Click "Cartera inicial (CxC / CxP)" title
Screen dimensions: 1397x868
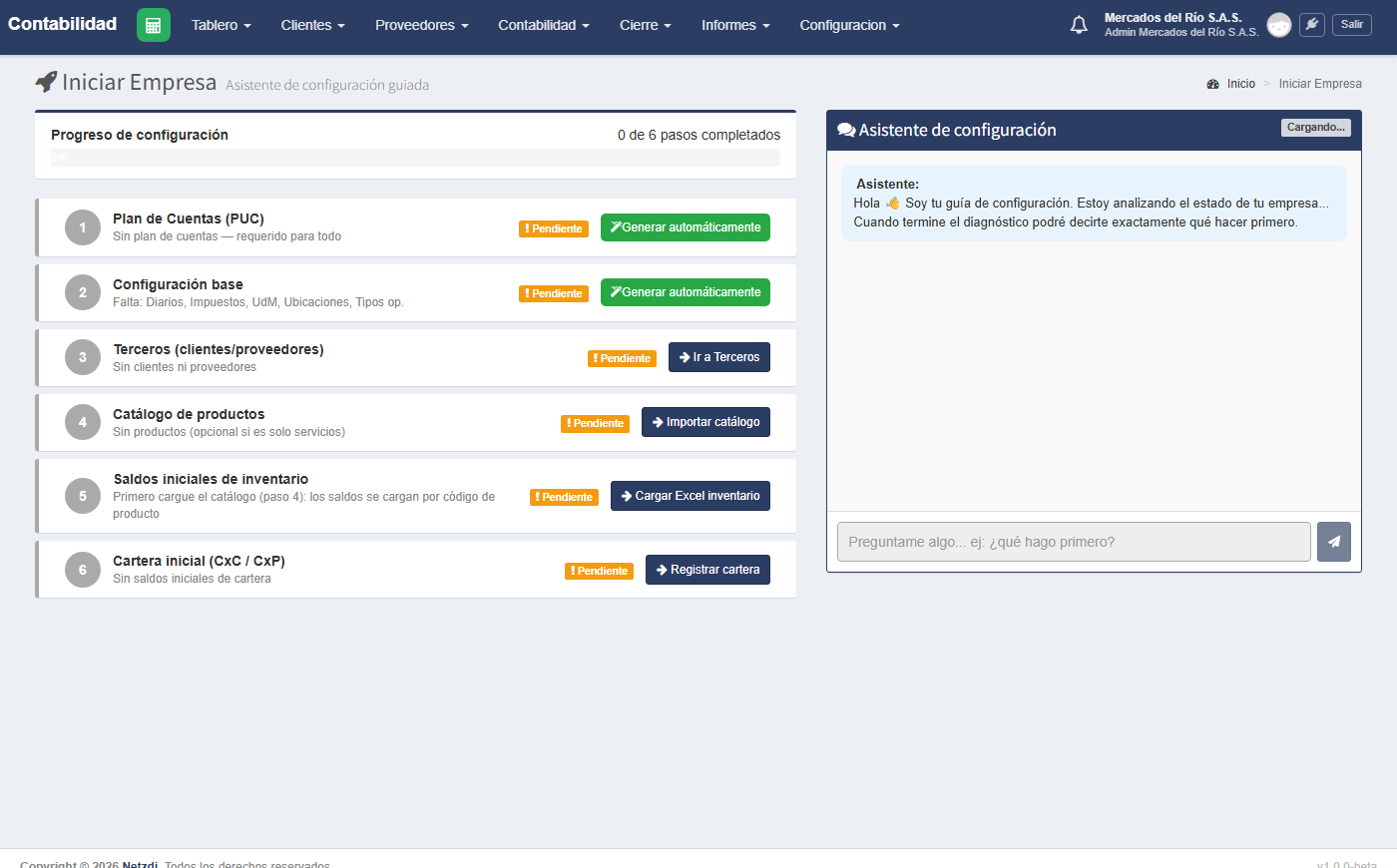199,561
